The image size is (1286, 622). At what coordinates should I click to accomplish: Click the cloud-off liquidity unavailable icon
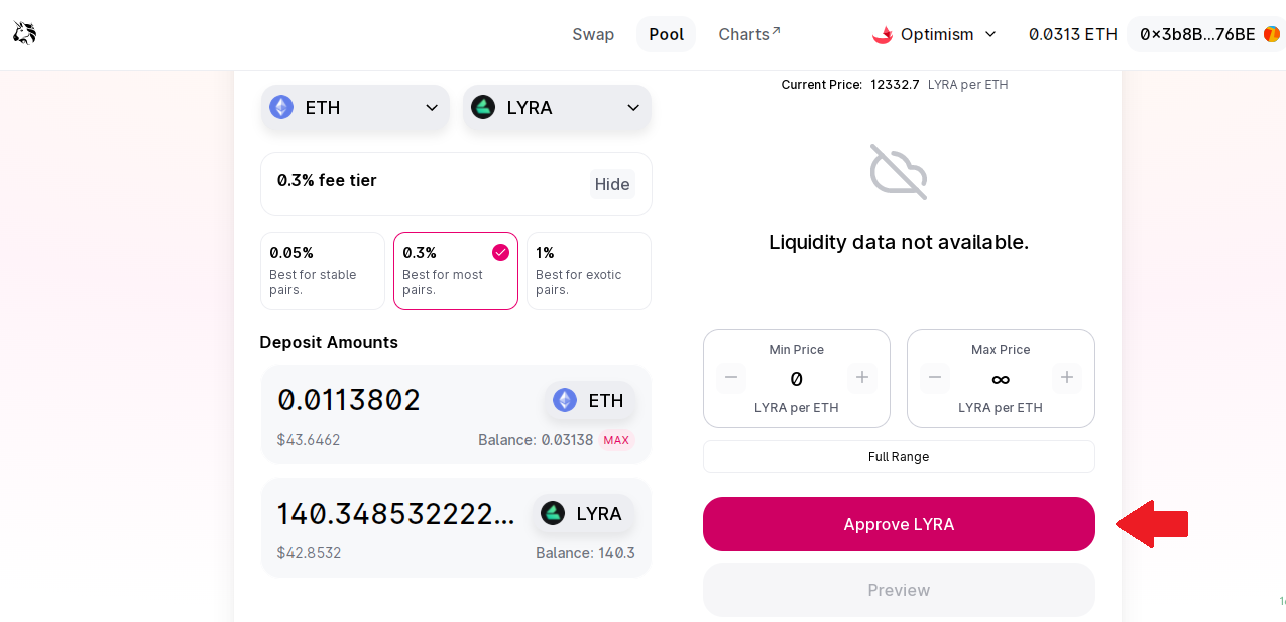tap(898, 172)
